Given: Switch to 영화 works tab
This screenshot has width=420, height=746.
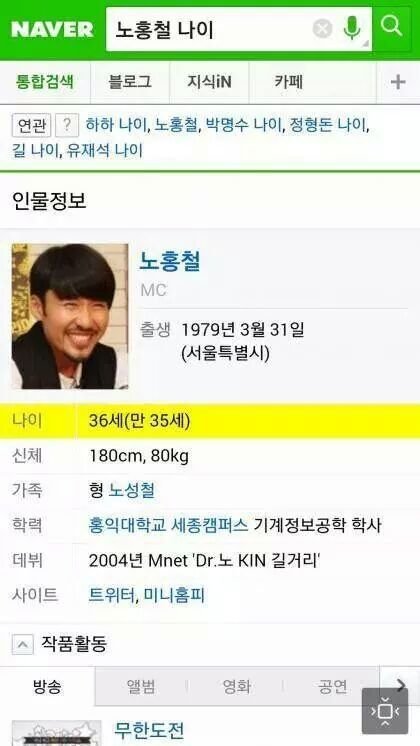Looking at the screenshot, I should coord(236,687).
